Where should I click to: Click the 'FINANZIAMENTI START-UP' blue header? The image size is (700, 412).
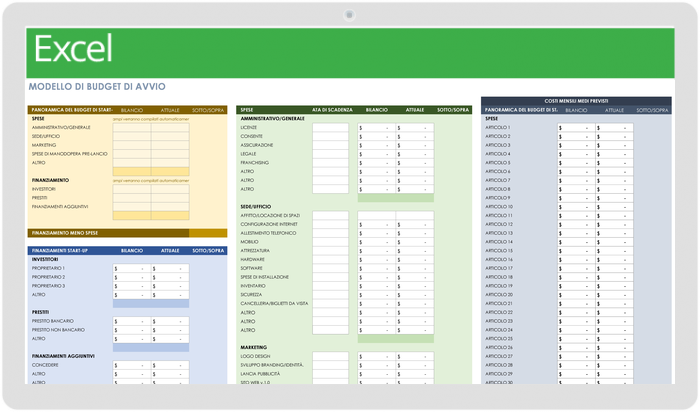click(x=59, y=251)
